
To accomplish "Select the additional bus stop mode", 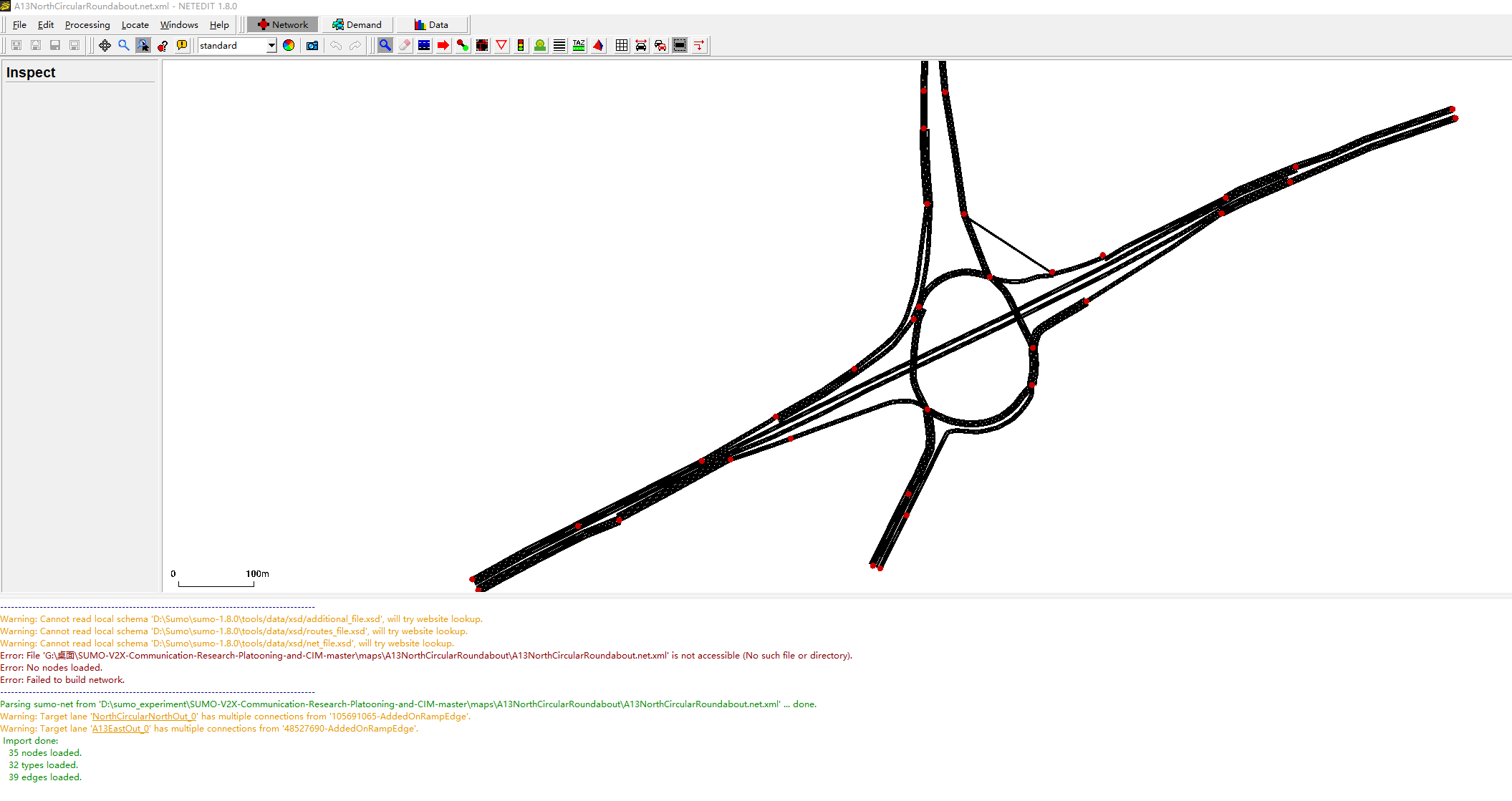I will (540, 45).
